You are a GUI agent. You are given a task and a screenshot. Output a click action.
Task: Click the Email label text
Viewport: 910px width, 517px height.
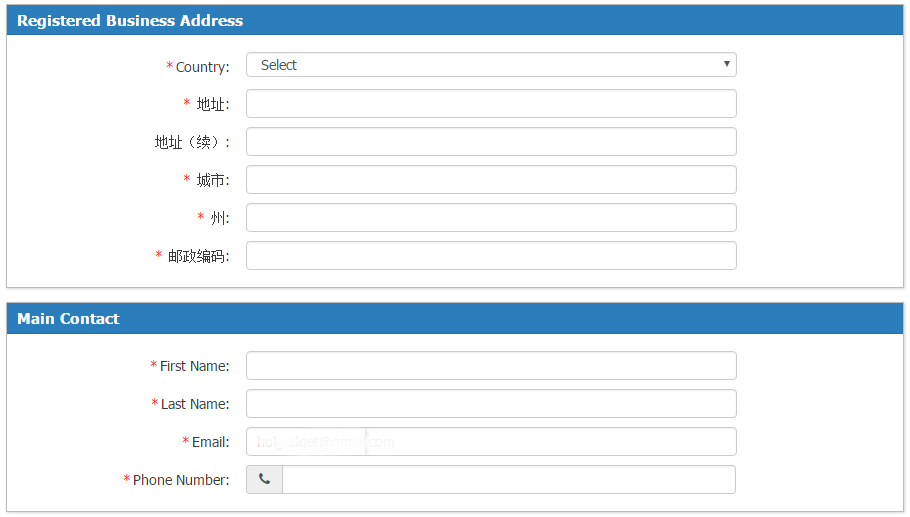[210, 442]
